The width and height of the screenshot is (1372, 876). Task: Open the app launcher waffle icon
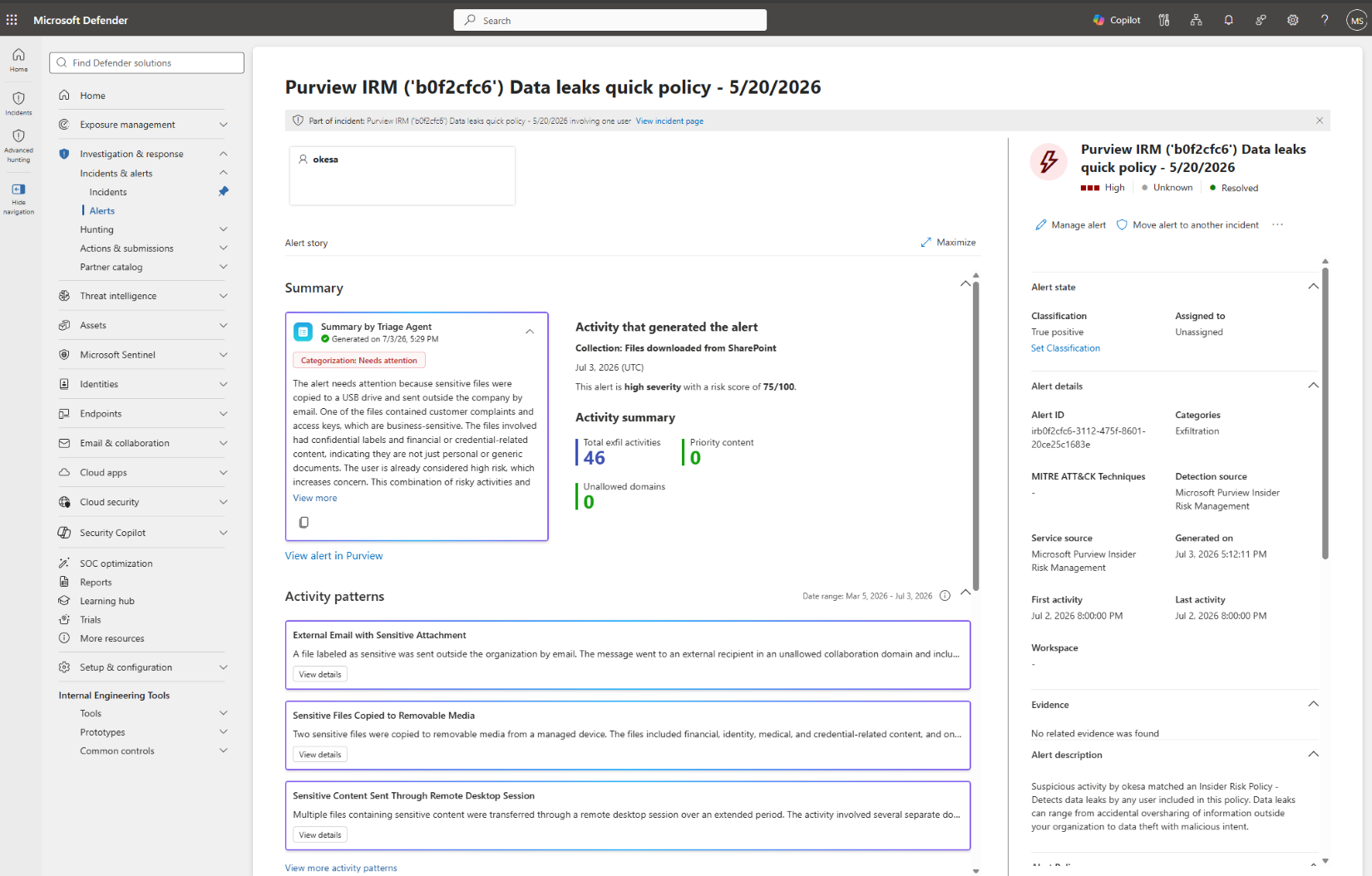point(12,20)
